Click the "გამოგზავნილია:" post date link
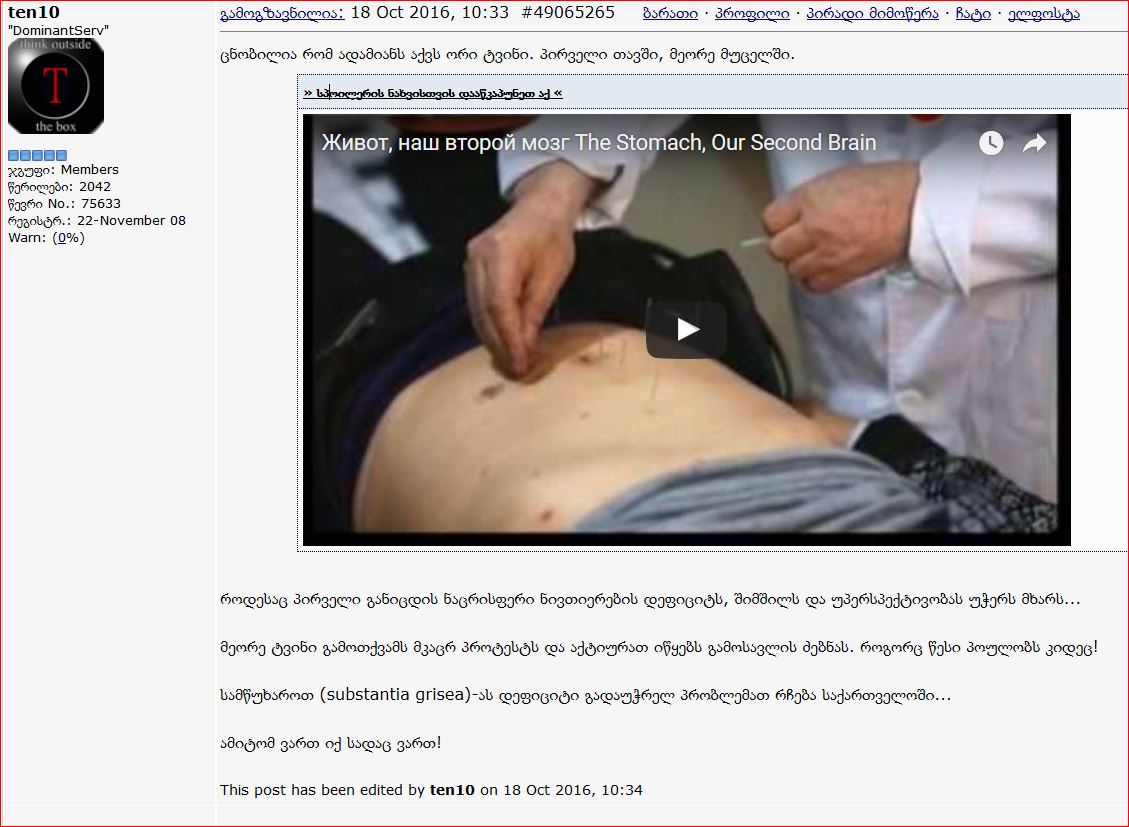The height and width of the screenshot is (827, 1129). [x=282, y=13]
